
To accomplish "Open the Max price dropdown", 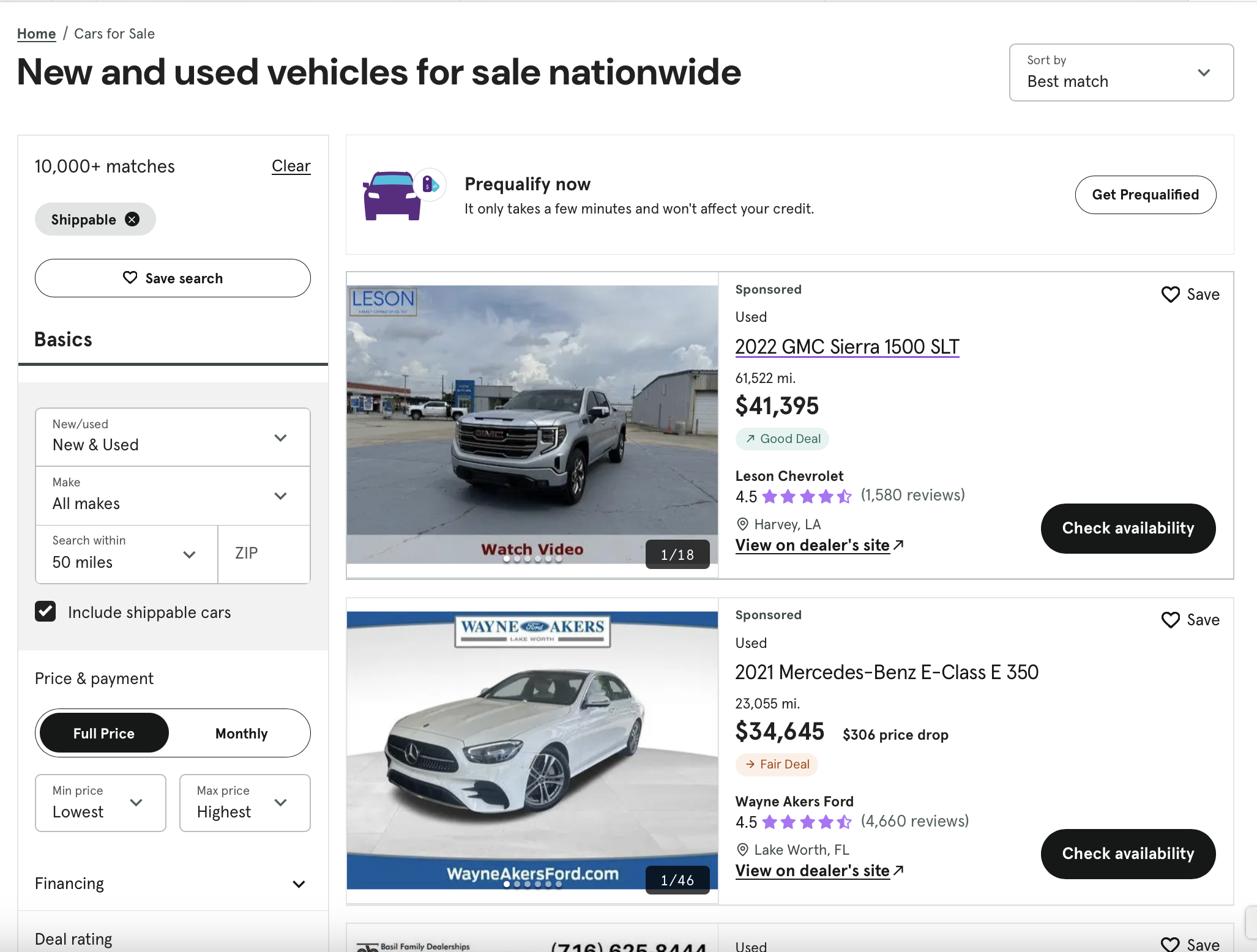I will [245, 803].
